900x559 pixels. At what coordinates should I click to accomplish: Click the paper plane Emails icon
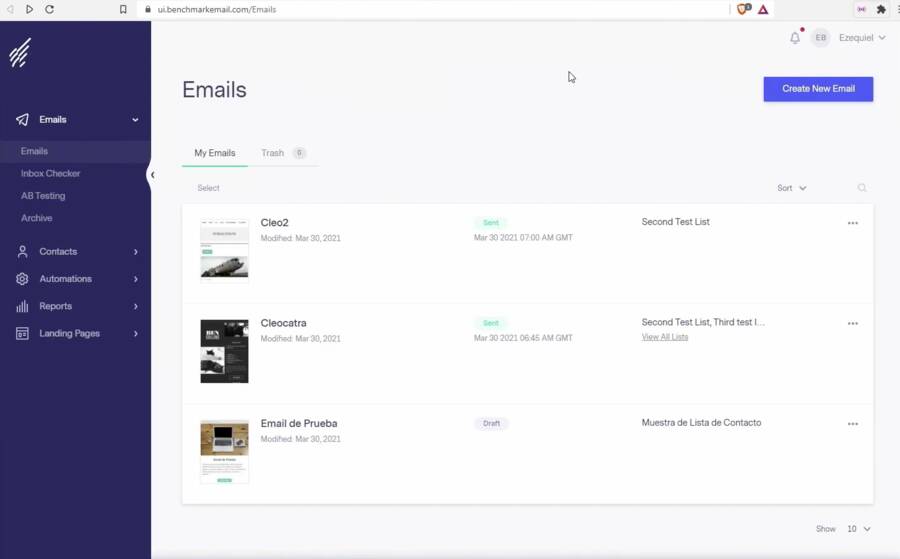click(22, 119)
